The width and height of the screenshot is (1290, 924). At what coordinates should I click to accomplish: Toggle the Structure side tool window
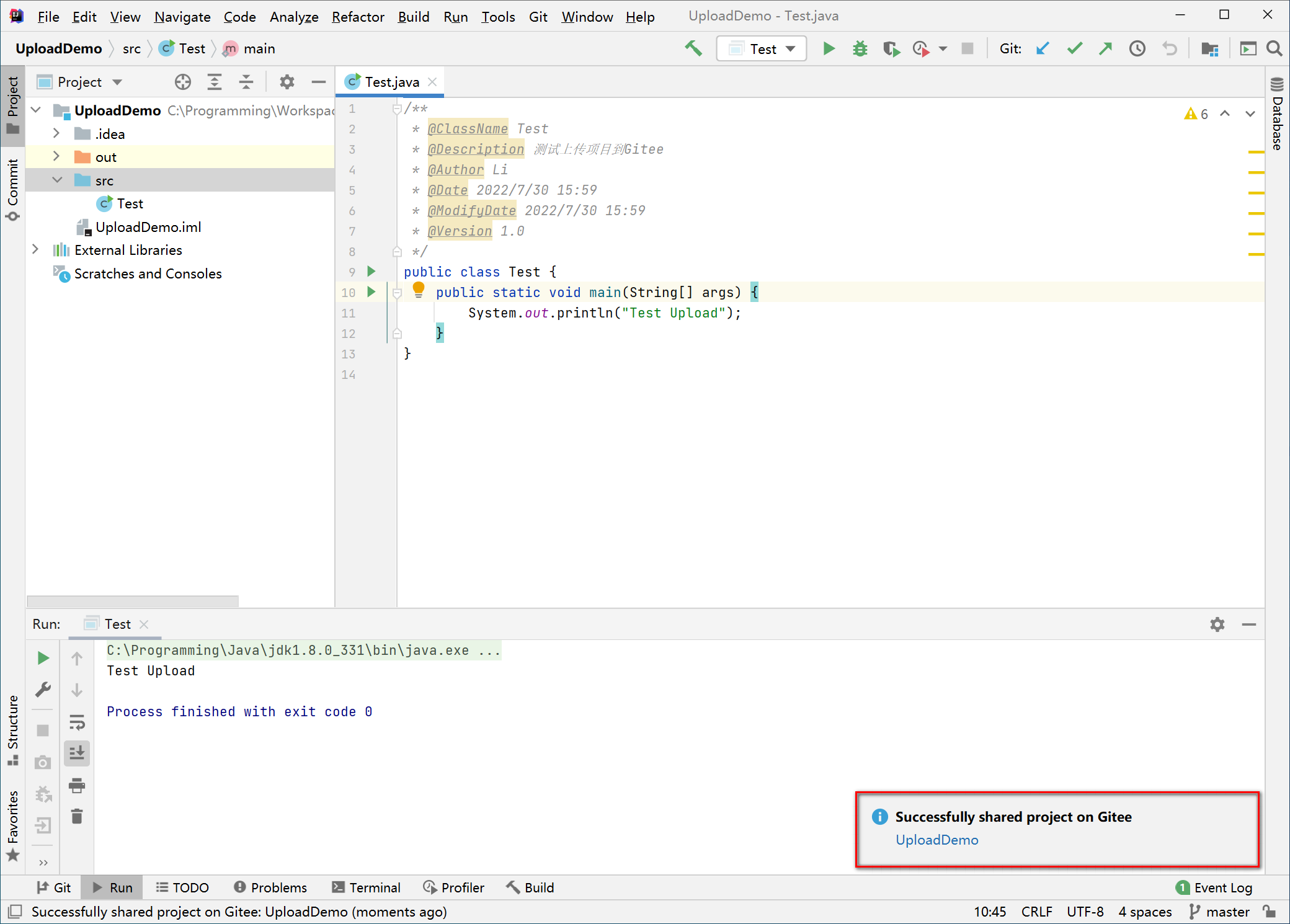tap(13, 731)
